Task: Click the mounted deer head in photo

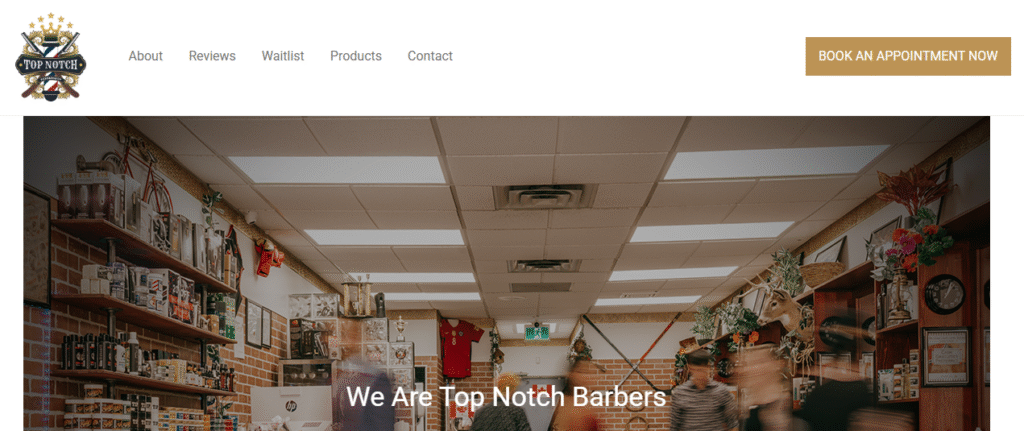Action: pos(780,310)
